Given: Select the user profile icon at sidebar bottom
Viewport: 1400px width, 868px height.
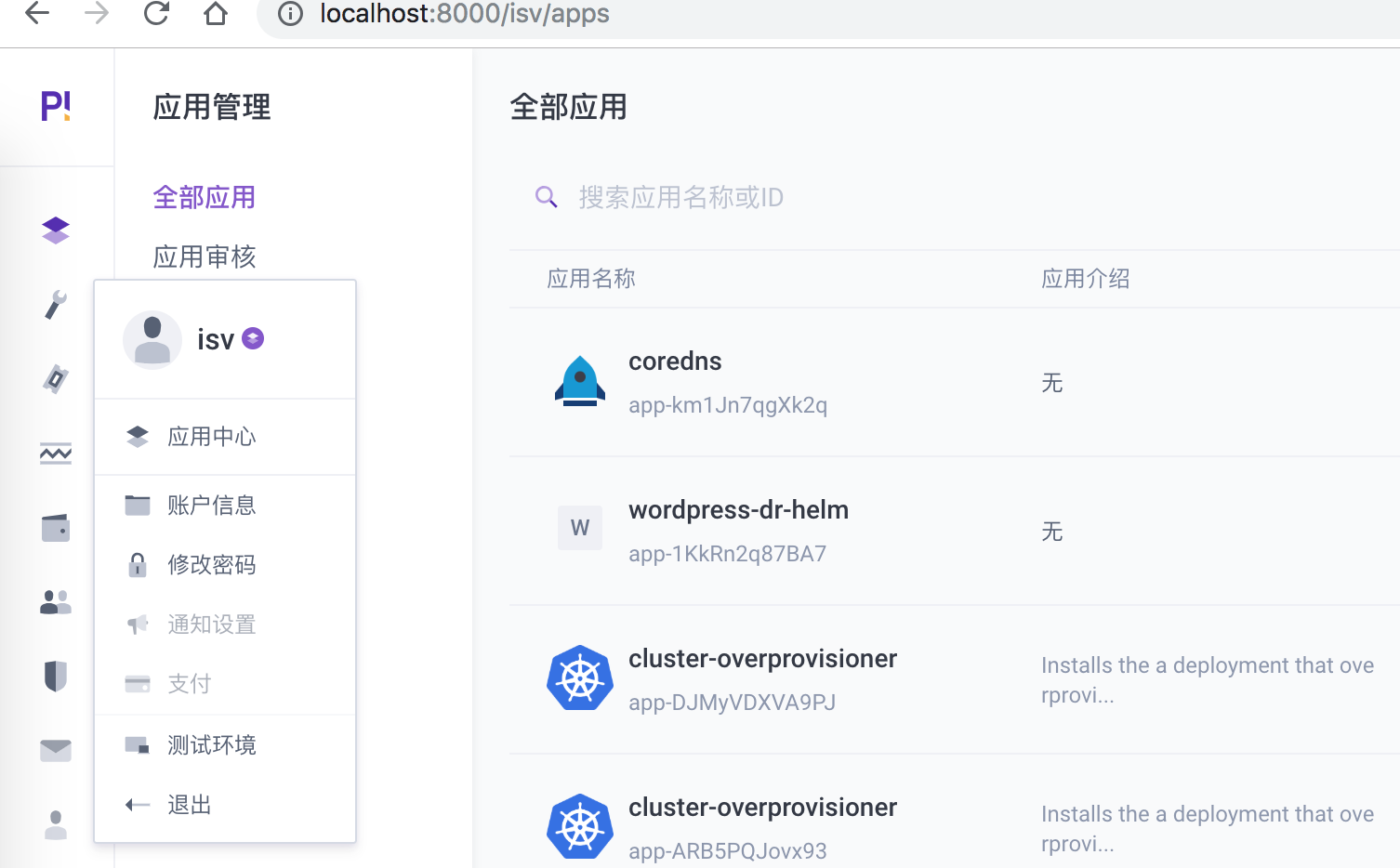Looking at the screenshot, I should point(56,823).
